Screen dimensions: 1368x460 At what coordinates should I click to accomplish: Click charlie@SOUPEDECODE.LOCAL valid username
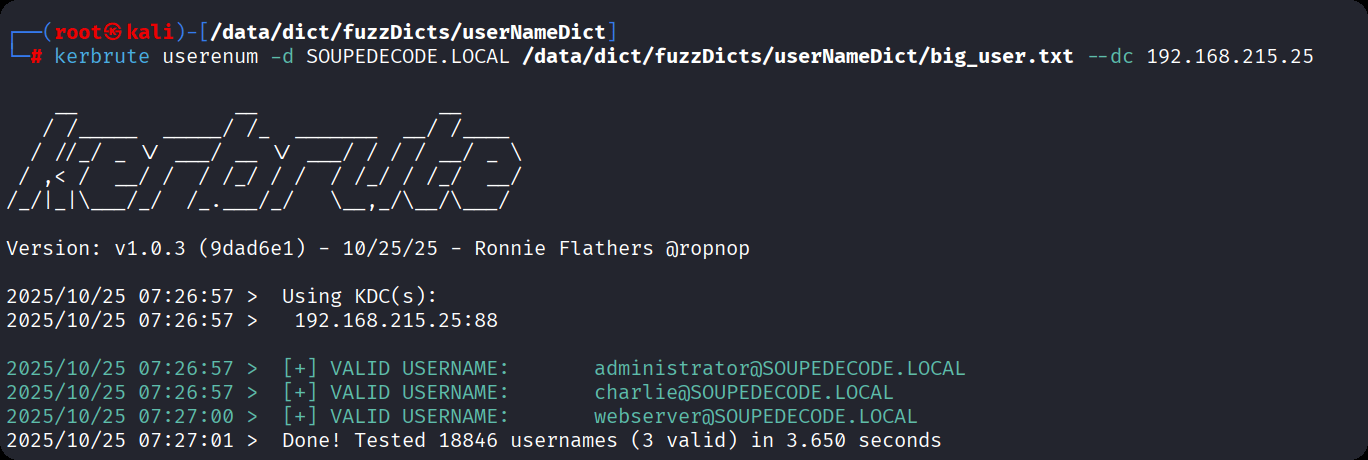[743, 392]
